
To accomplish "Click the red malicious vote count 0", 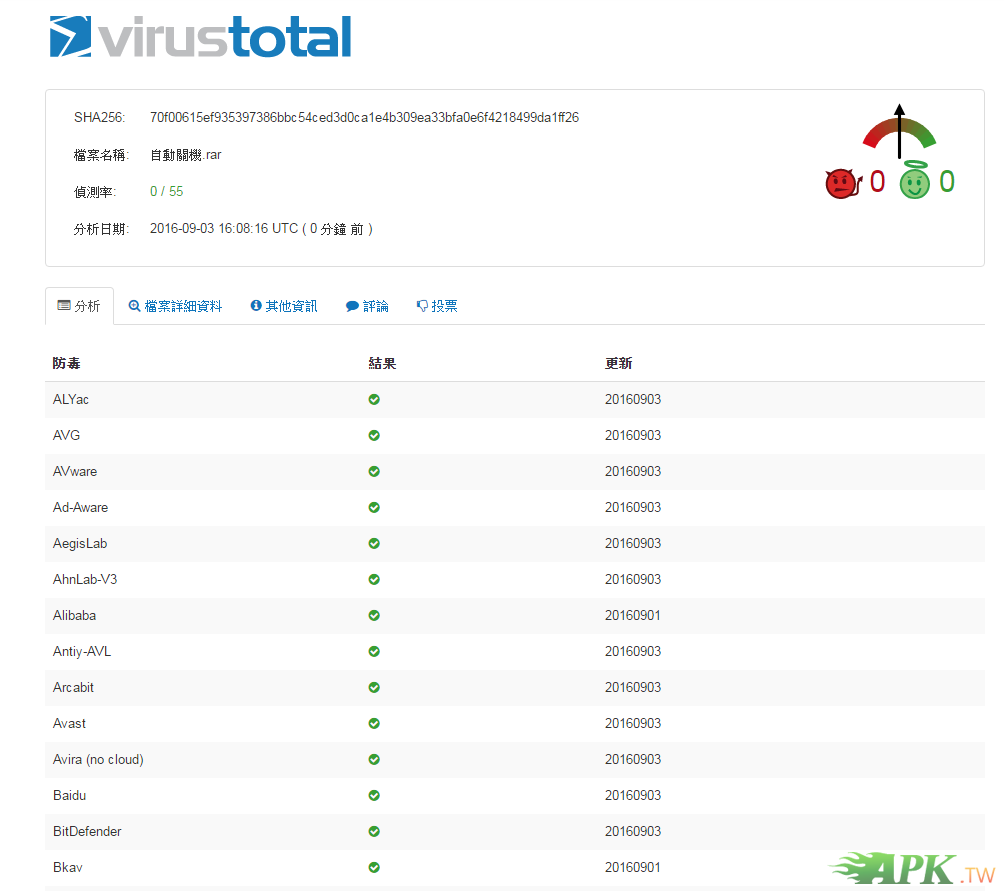I will pos(877,182).
